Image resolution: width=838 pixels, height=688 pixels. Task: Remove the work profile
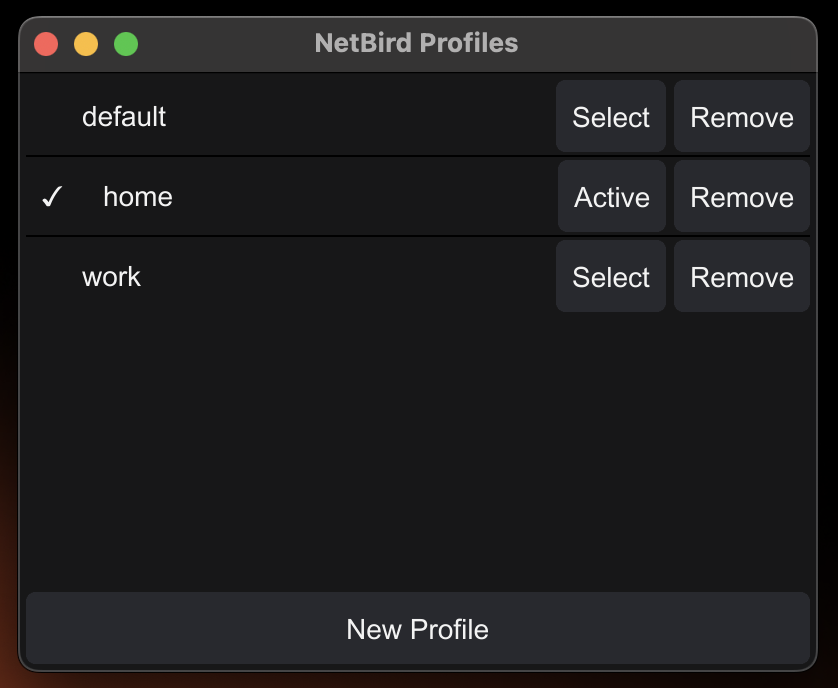(x=741, y=277)
